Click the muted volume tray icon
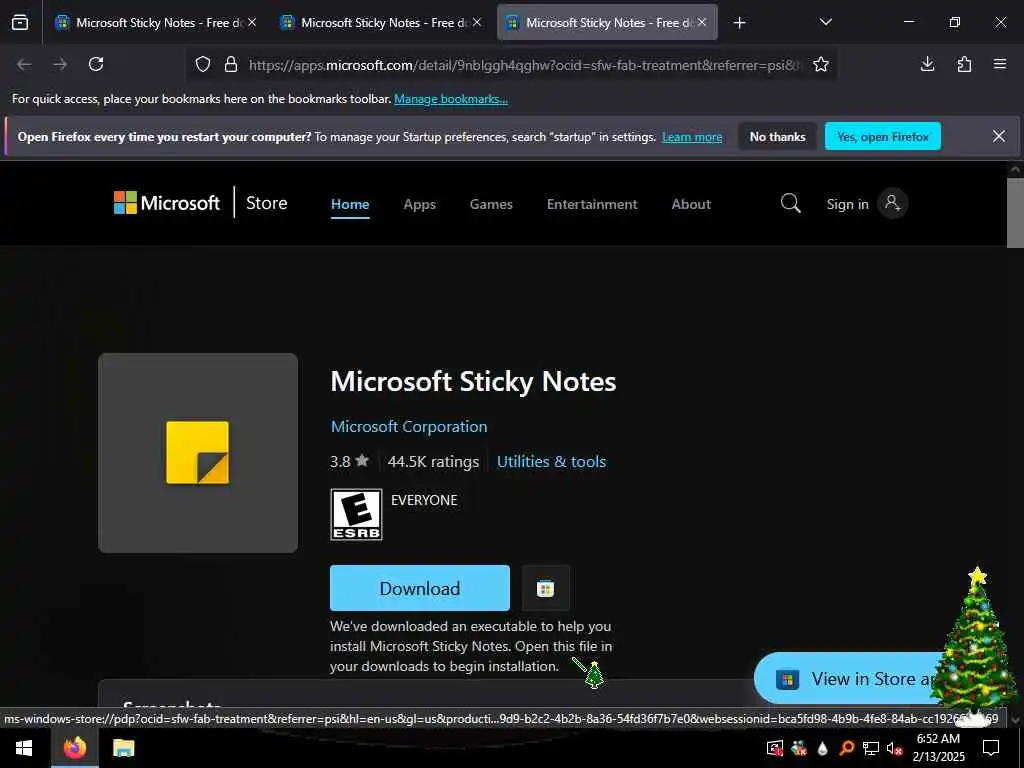Screen dimensions: 1024x768 point(894,748)
